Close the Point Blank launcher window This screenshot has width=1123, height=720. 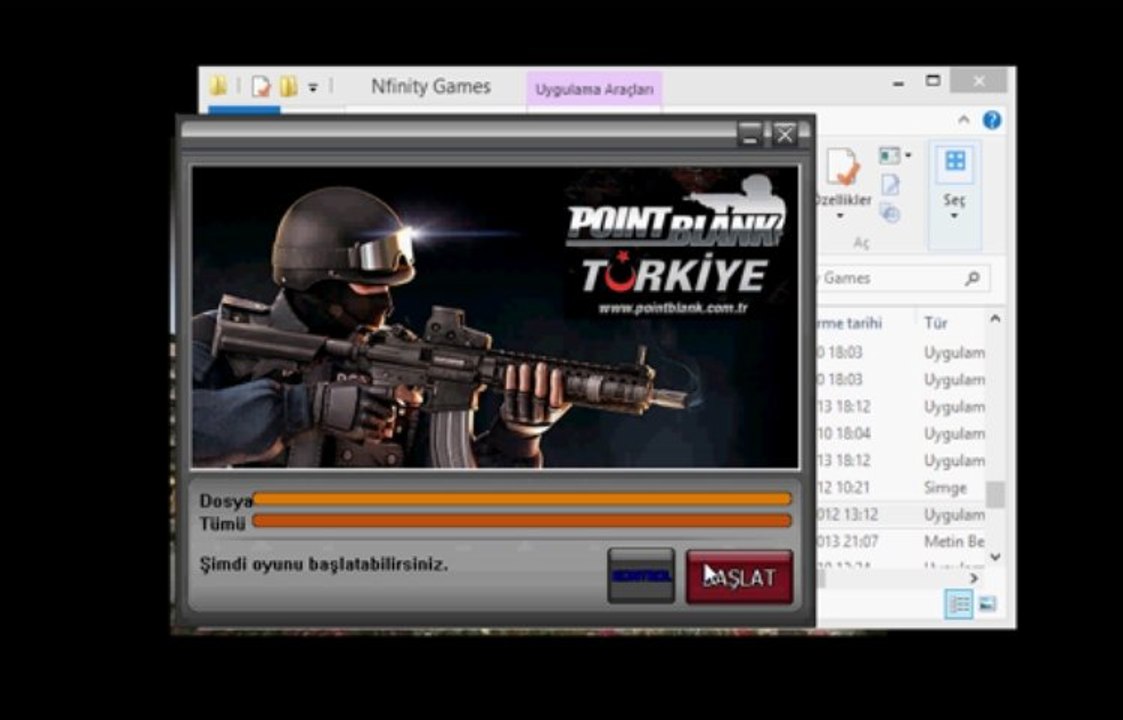(785, 134)
